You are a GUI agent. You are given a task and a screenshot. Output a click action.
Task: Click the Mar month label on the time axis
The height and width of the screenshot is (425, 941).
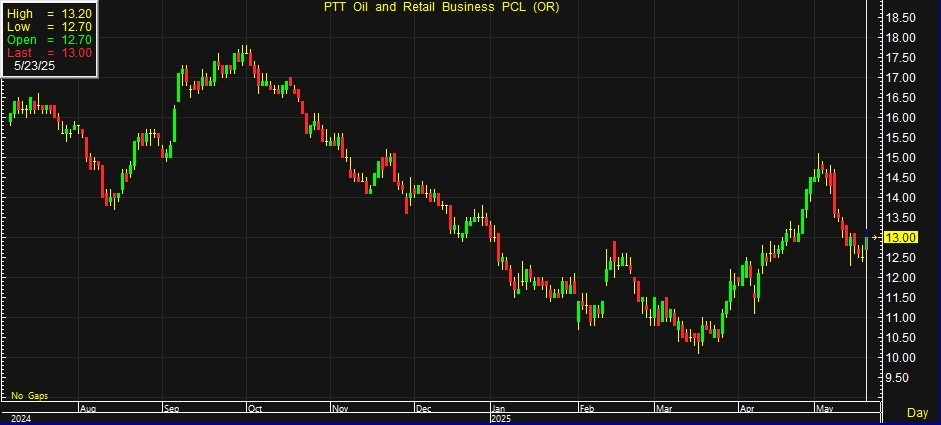click(663, 409)
